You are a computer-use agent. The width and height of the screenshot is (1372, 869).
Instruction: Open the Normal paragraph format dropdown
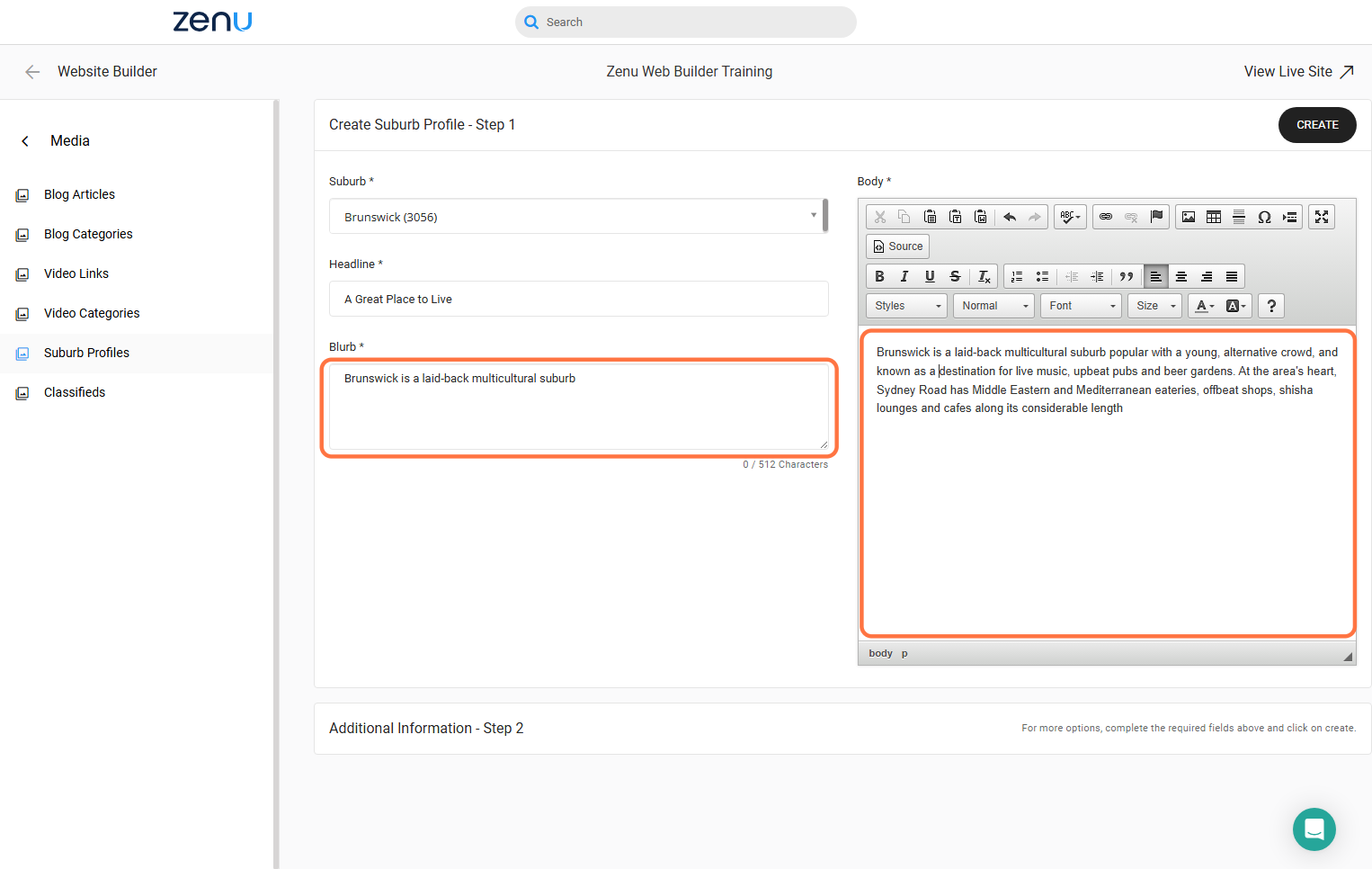pos(994,306)
